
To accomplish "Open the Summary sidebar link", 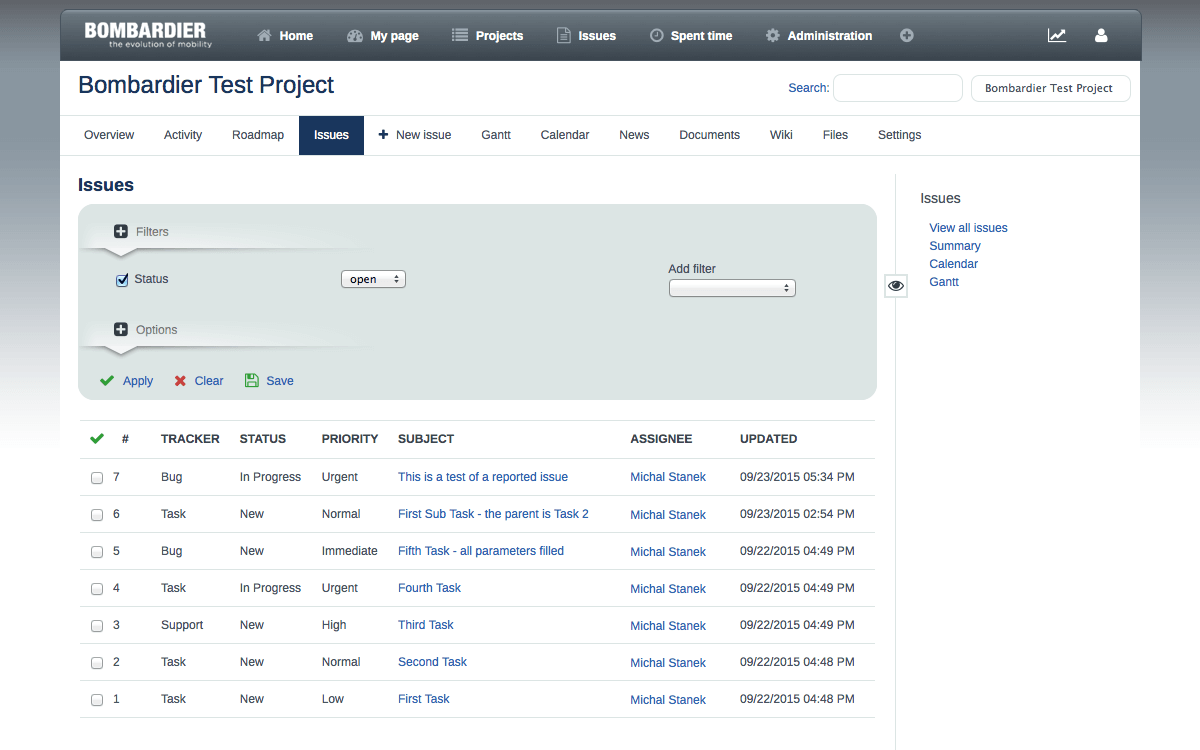I will pos(955,246).
